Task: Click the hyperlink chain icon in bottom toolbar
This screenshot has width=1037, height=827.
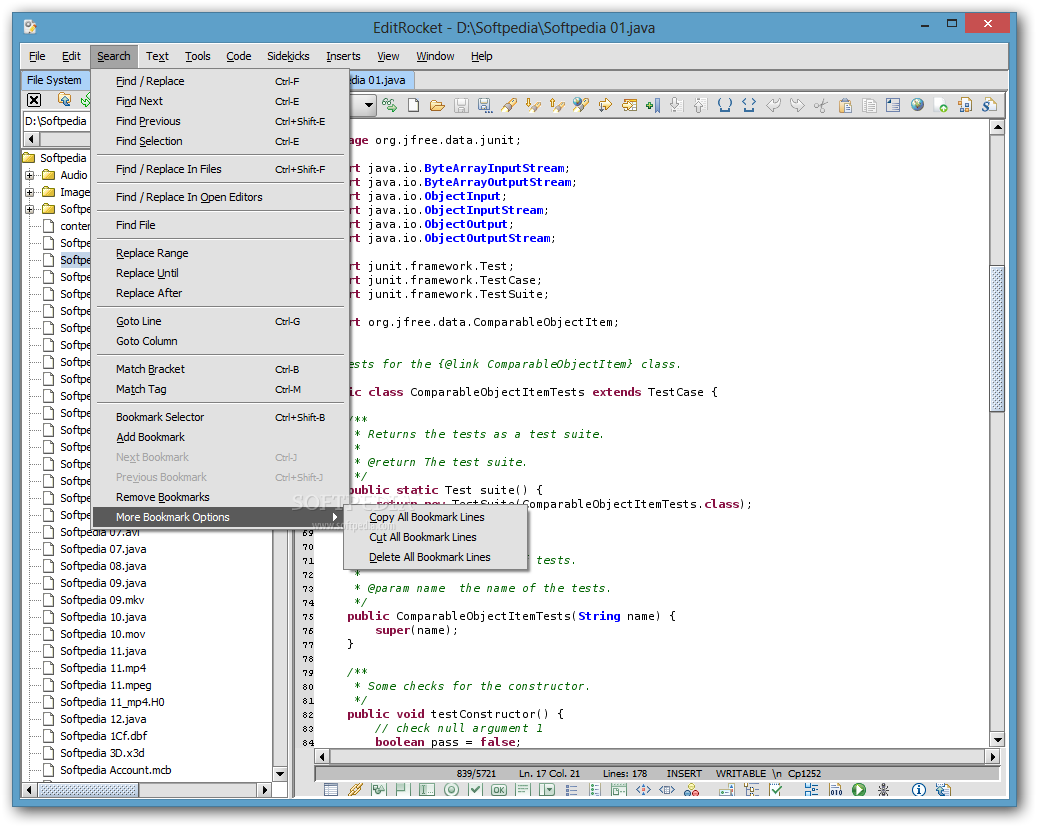Action: point(355,789)
